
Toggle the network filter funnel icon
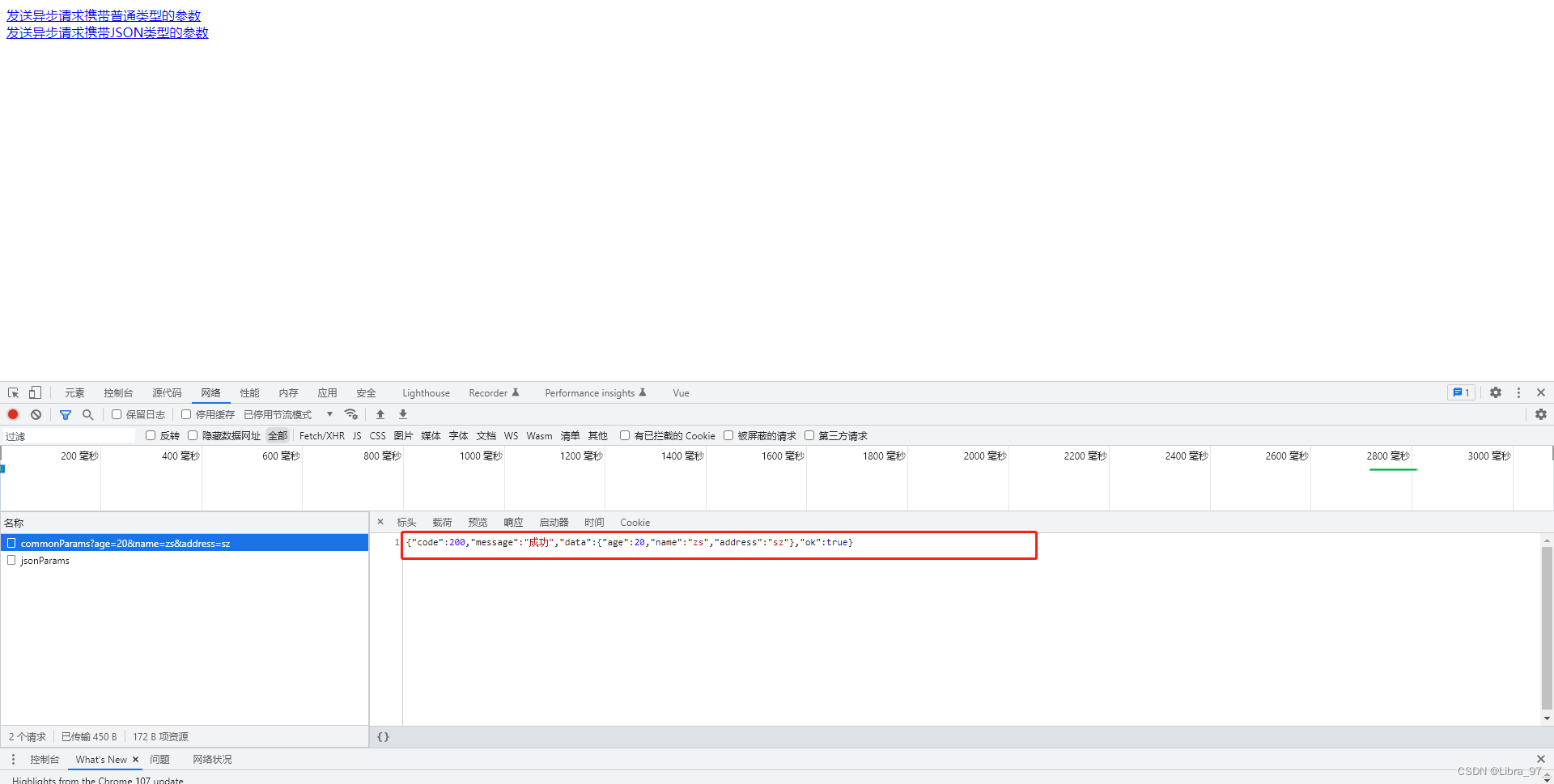point(66,414)
